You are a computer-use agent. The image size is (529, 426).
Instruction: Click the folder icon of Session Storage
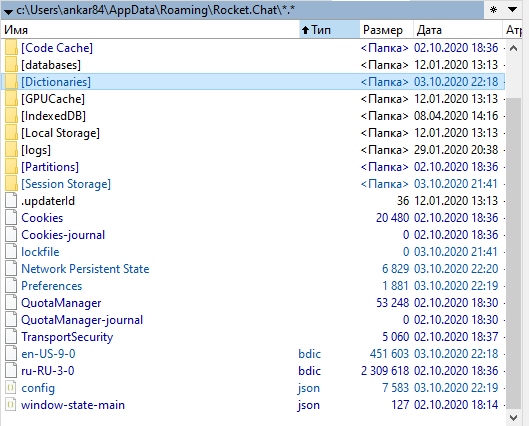[11, 184]
